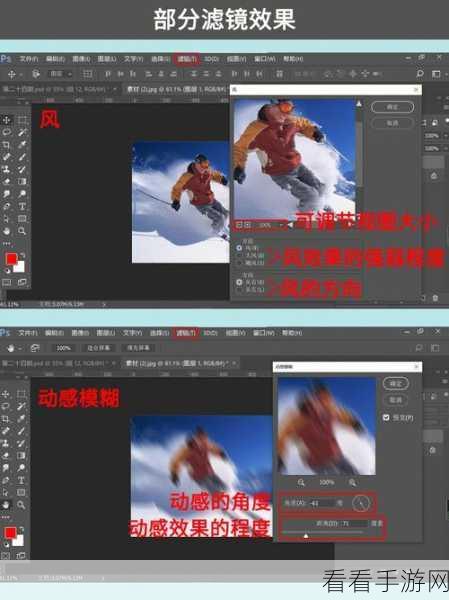Select the Dodge tool in the Motion Blur screenshot
Image resolution: width=449 pixels, height=600 pixels.
21,468
